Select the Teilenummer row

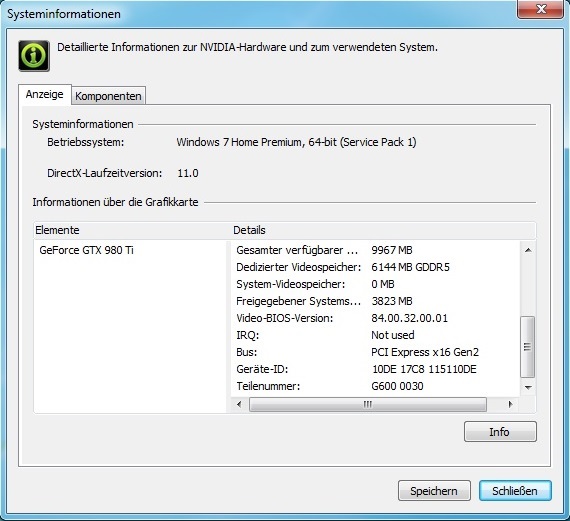pos(376,386)
